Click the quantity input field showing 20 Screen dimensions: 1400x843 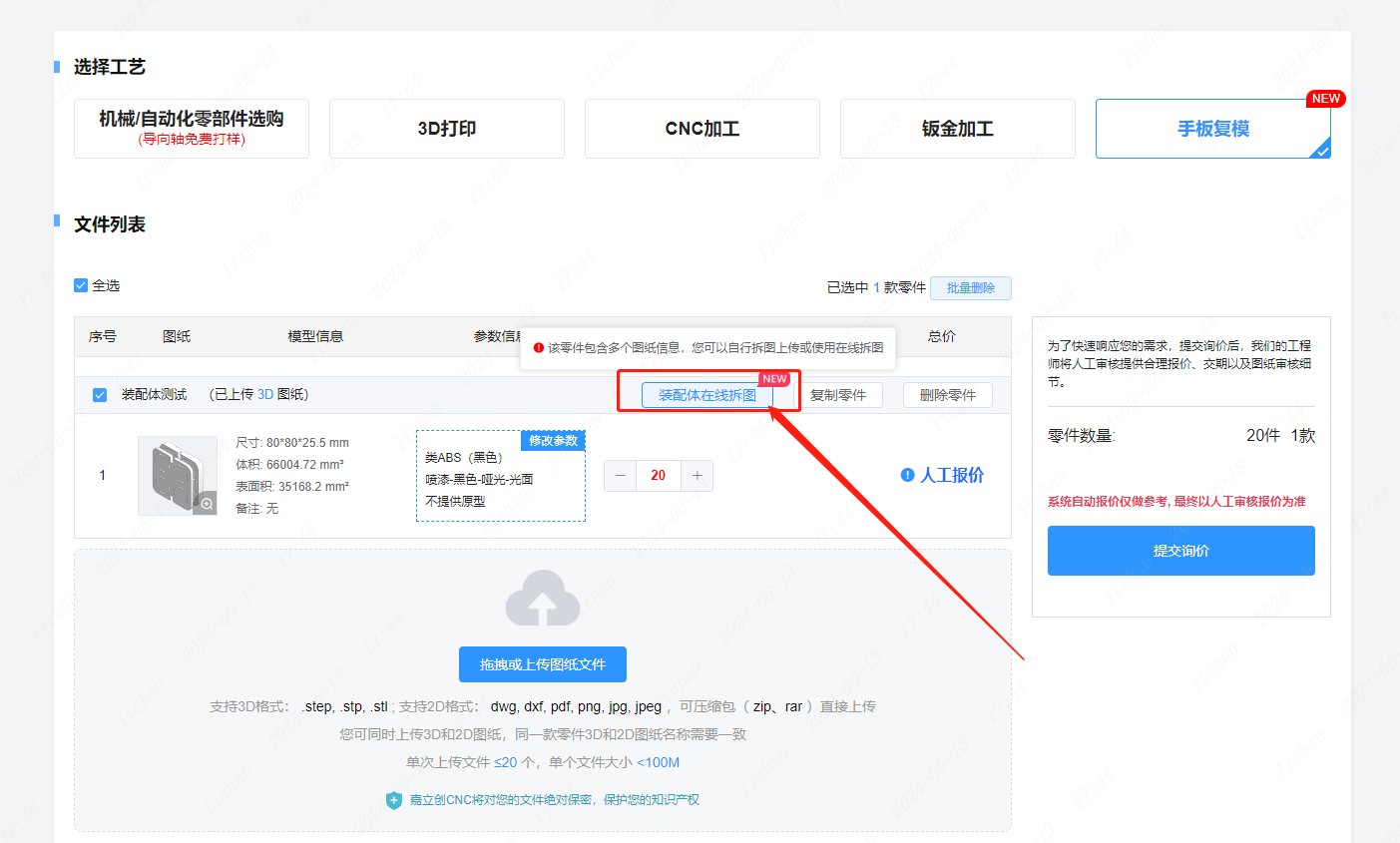click(x=659, y=476)
